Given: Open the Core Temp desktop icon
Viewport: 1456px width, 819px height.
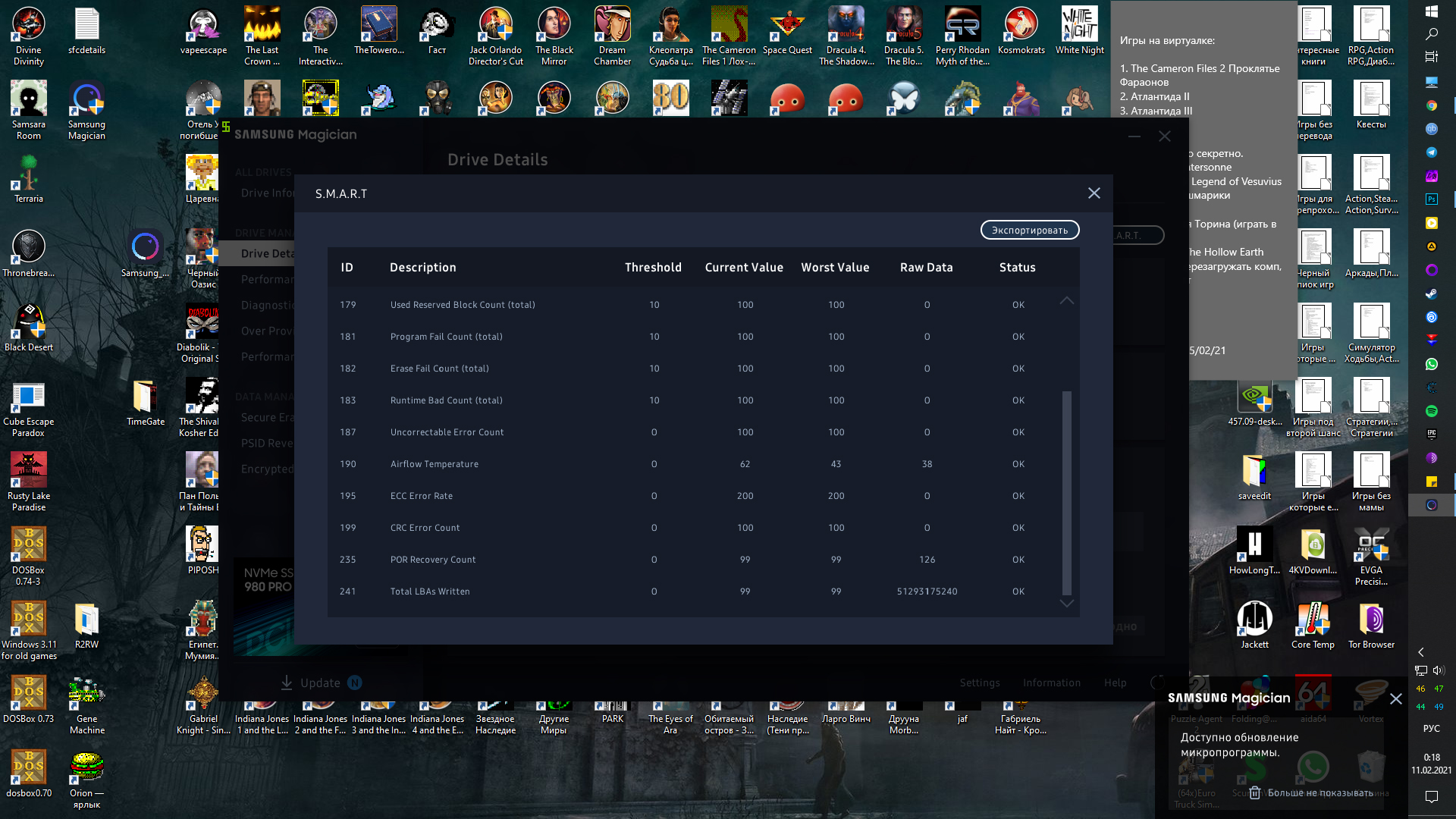Looking at the screenshot, I should click(x=1313, y=625).
